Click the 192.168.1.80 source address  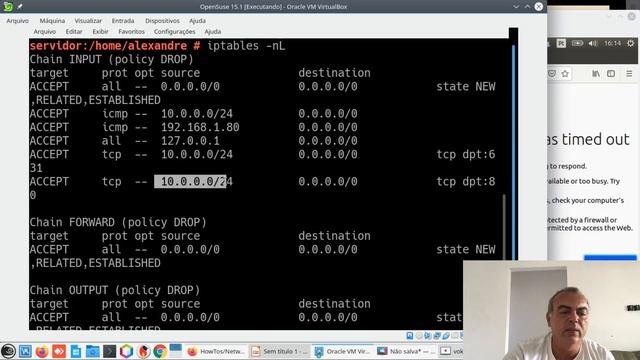tap(200, 127)
